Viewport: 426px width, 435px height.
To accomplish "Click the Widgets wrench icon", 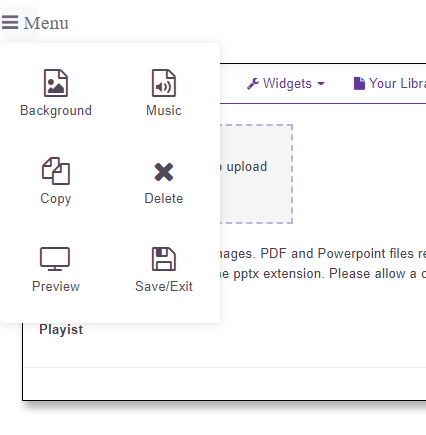I will [x=253, y=84].
